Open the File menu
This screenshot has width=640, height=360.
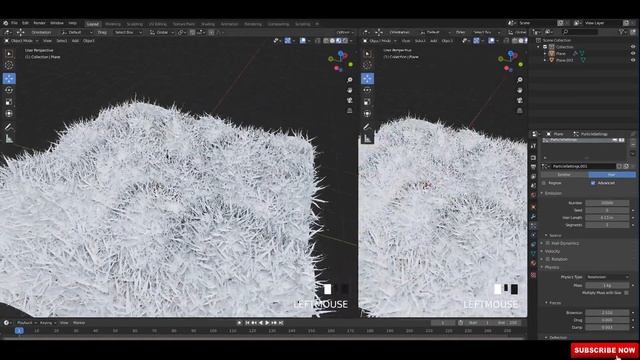coord(15,23)
